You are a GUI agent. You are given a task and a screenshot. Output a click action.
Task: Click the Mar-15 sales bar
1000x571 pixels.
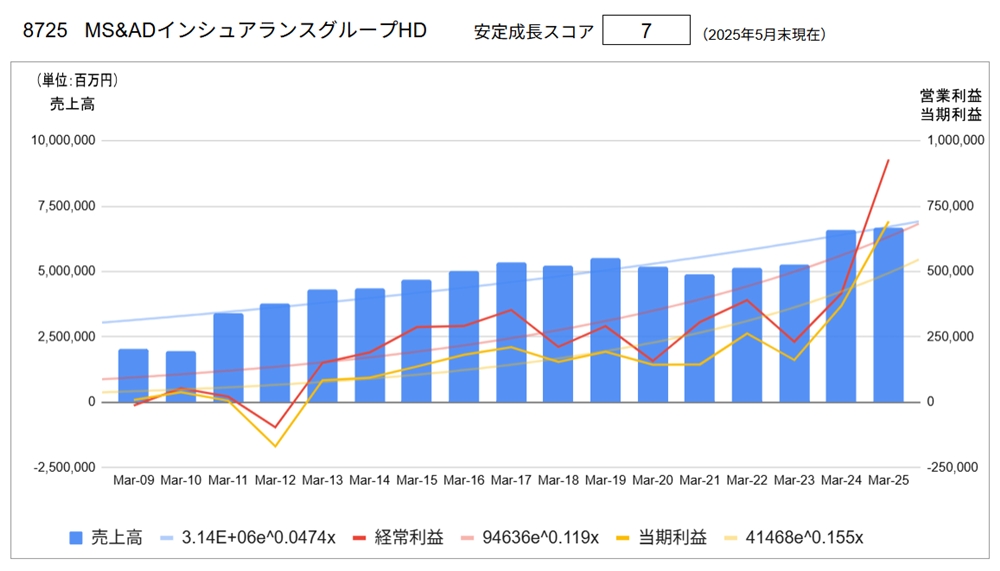click(416, 341)
